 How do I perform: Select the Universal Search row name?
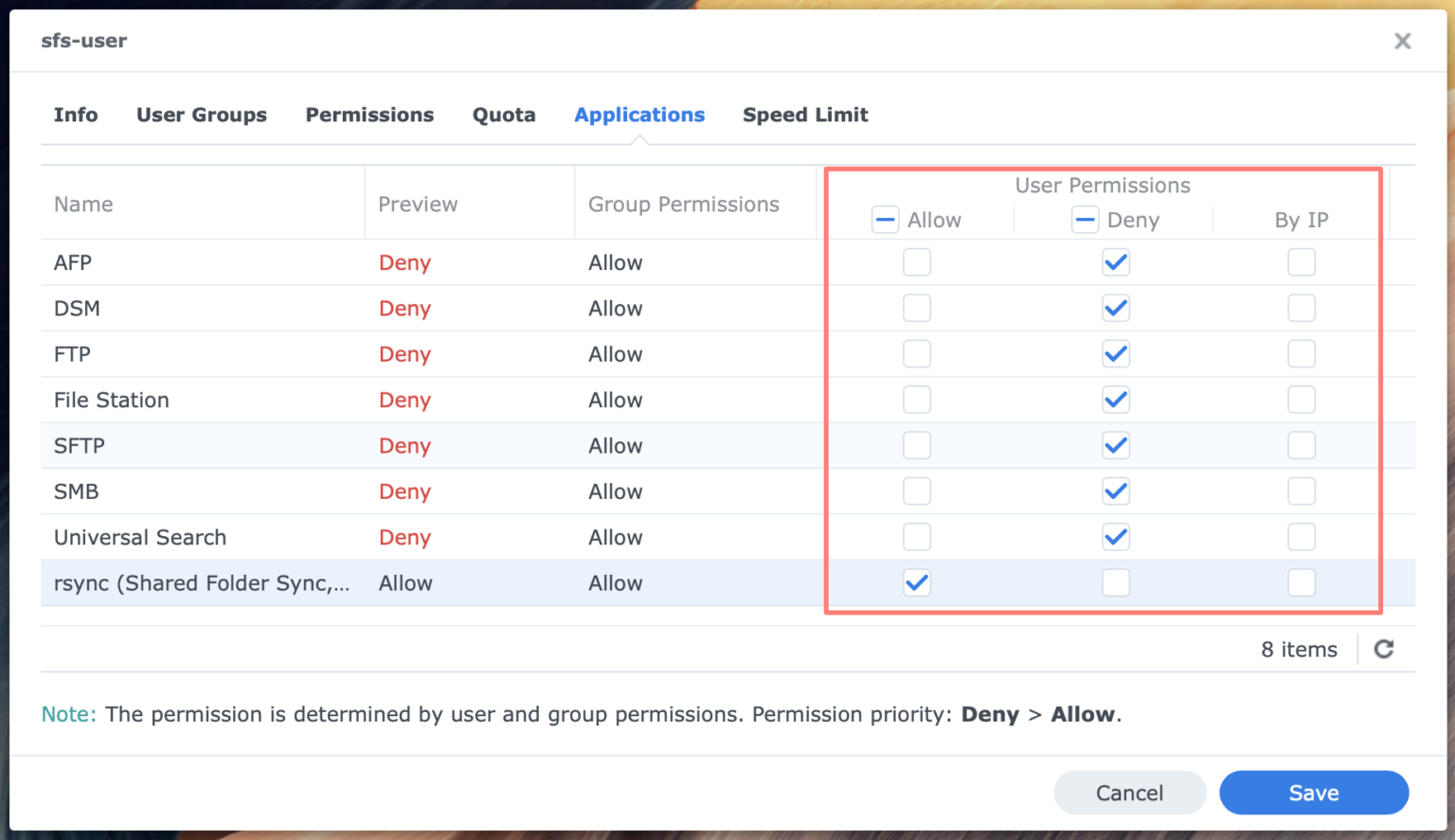(140, 537)
